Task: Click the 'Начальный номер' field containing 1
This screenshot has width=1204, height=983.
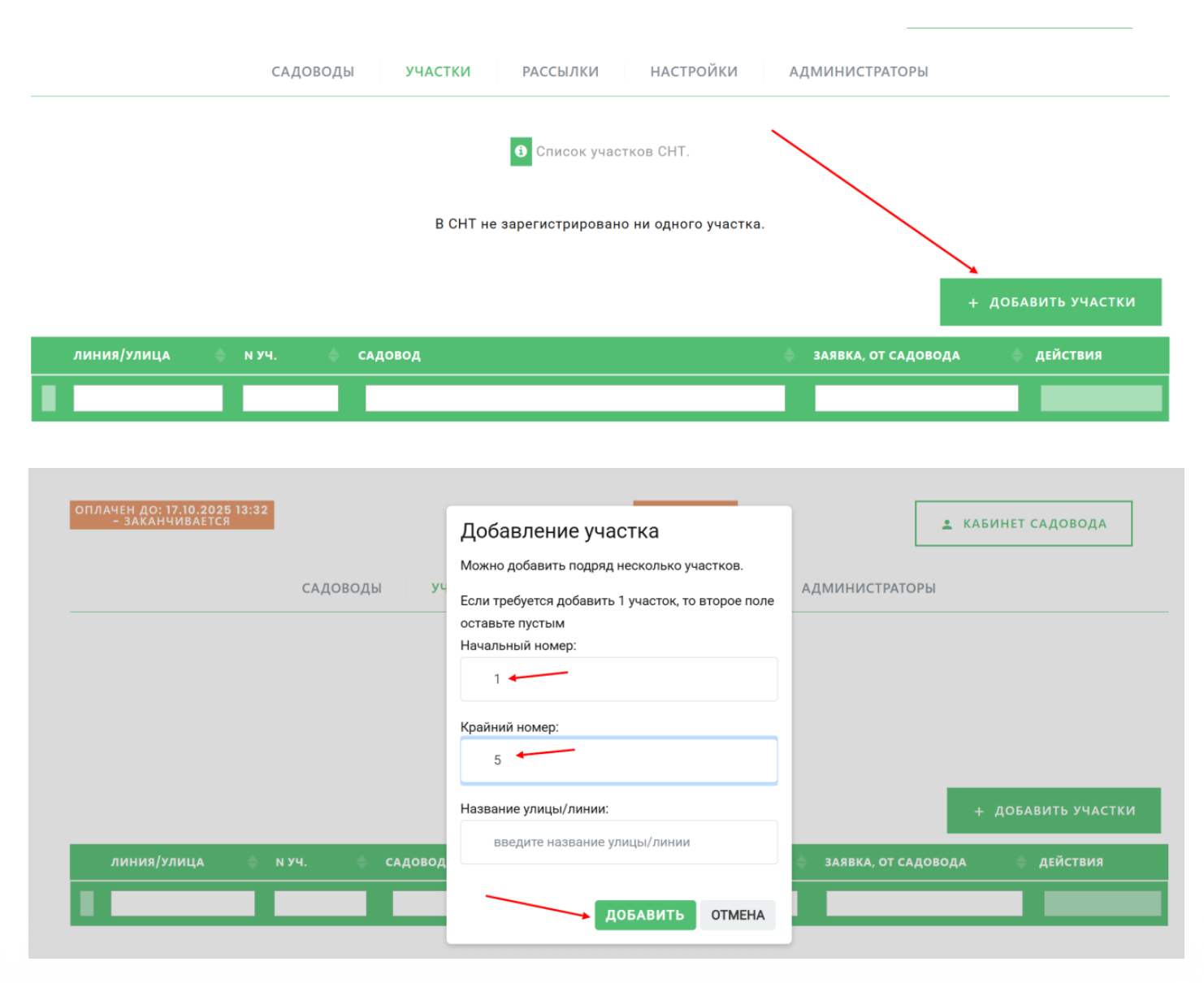Action: click(x=618, y=679)
